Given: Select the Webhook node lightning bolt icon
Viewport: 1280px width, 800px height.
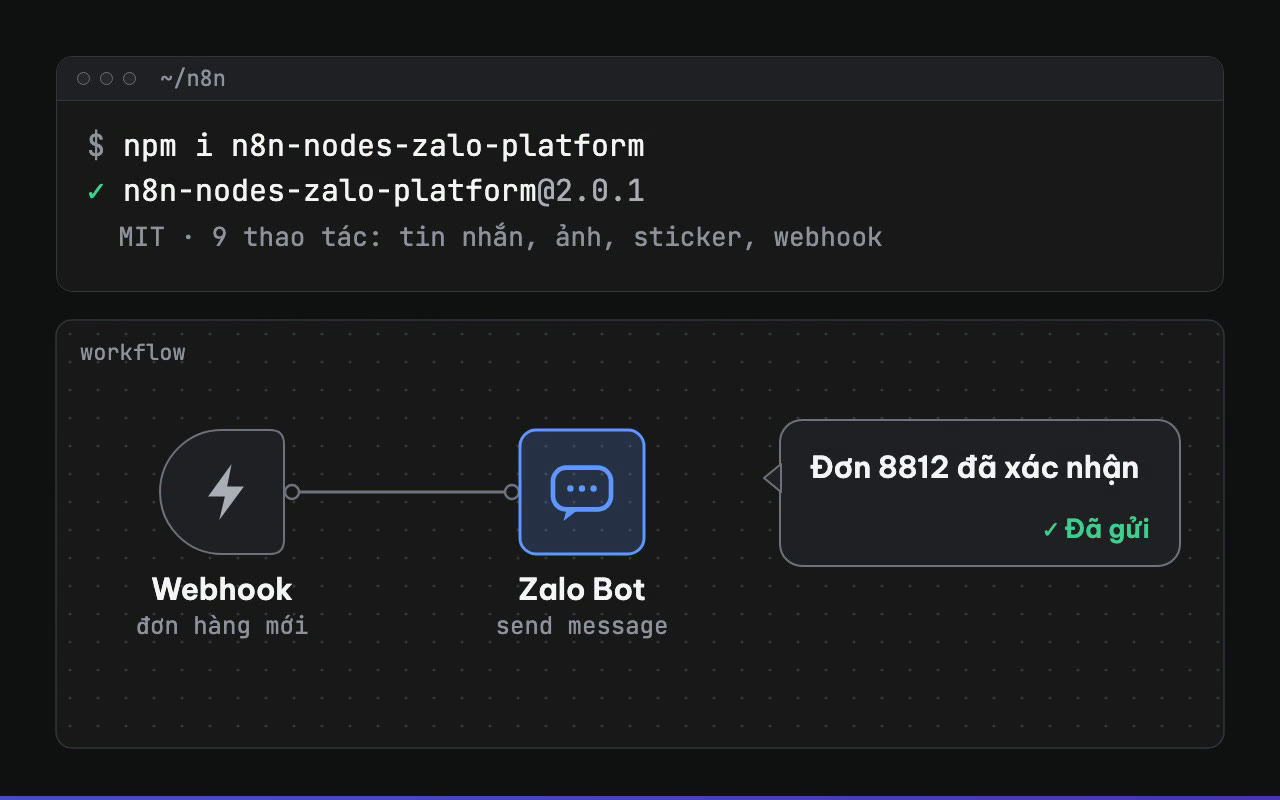Looking at the screenshot, I should point(225,491).
